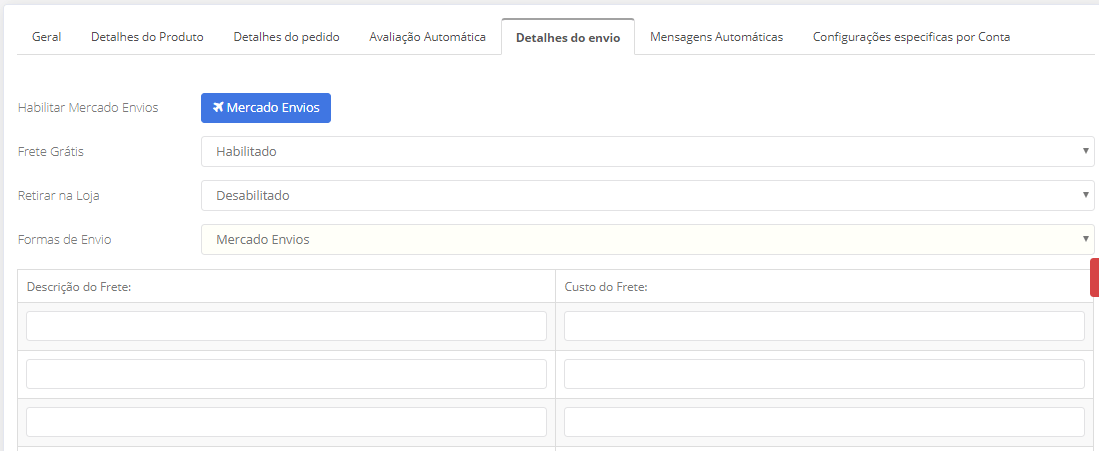Expand the Frete Grátis dropdown
The width and height of the screenshot is (1099, 451).
pyautogui.click(x=647, y=152)
